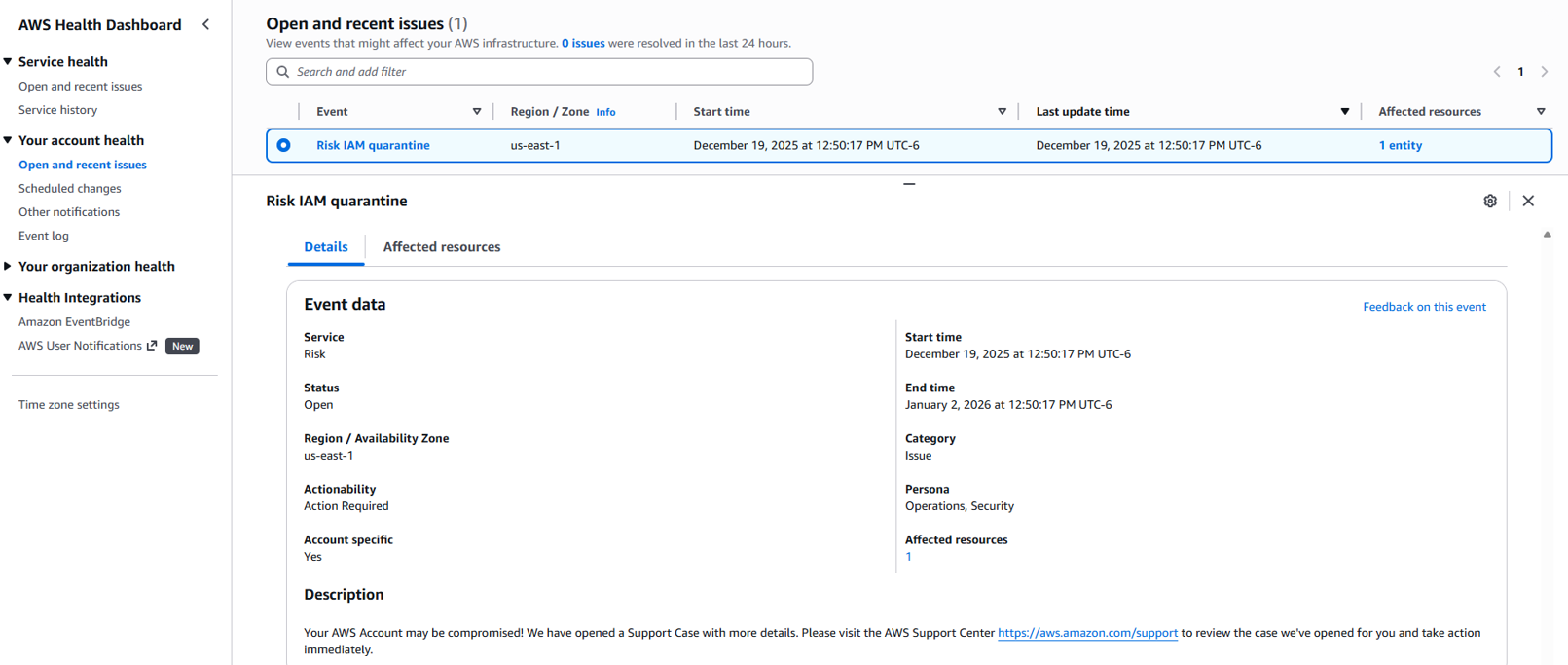Open the aws.amazon.com/support link
Screen dimensions: 1568x665
tap(1087, 633)
